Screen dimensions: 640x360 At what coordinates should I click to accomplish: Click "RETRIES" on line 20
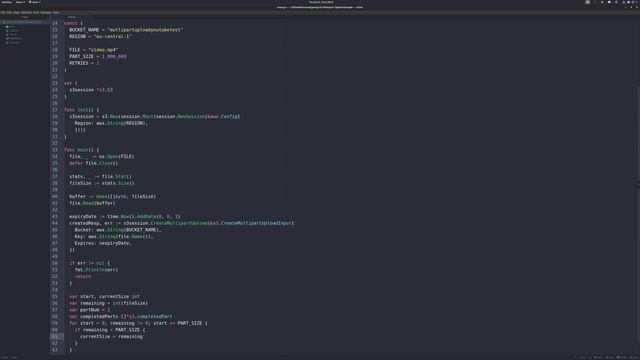coord(78,63)
